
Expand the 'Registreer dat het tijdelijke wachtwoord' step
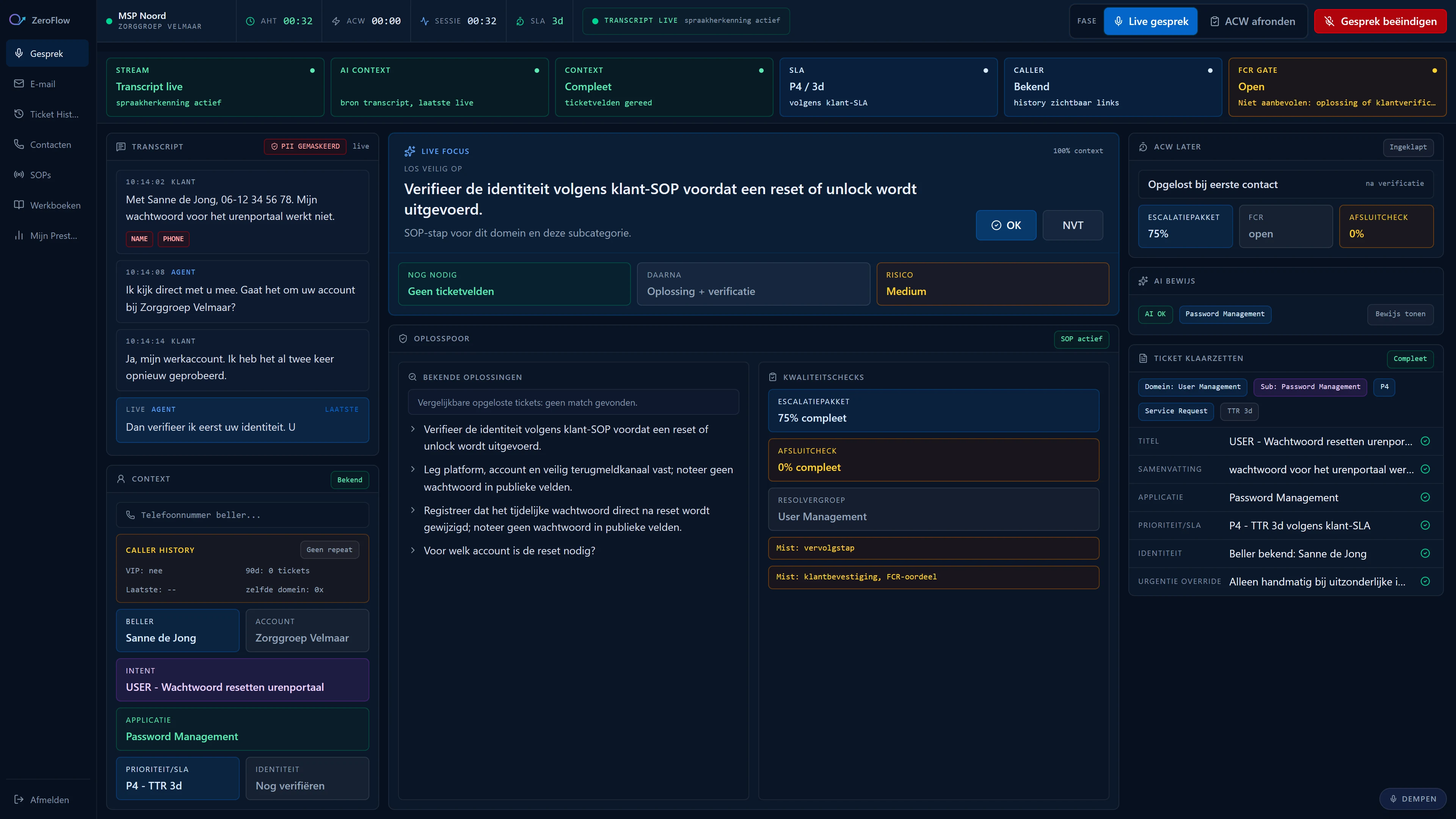[x=413, y=510]
